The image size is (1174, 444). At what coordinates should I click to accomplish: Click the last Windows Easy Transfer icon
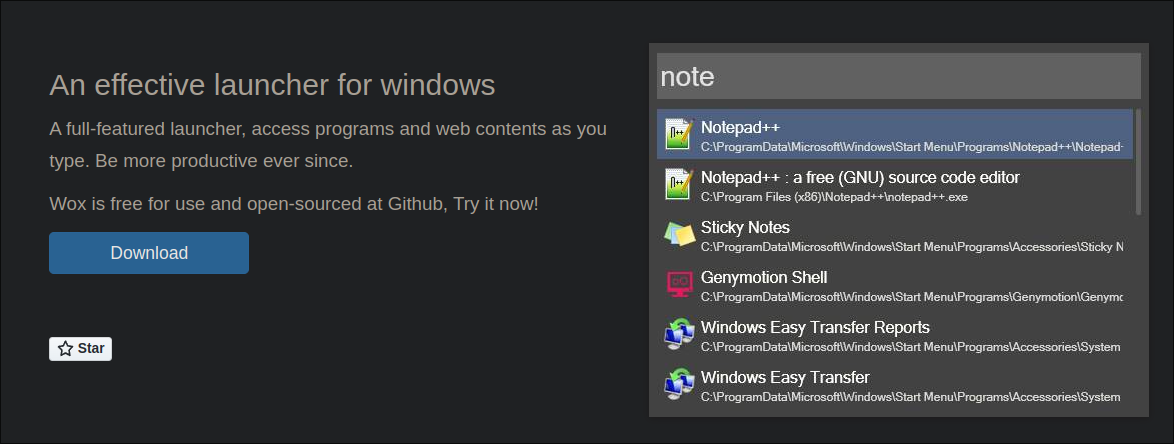680,385
